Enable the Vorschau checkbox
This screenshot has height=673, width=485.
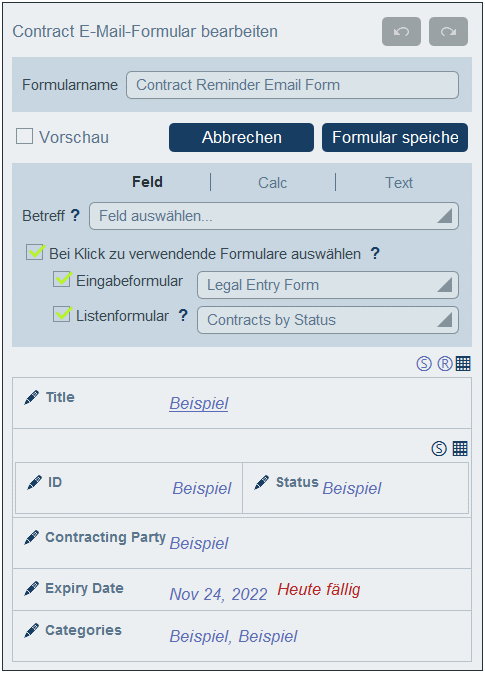(x=24, y=136)
